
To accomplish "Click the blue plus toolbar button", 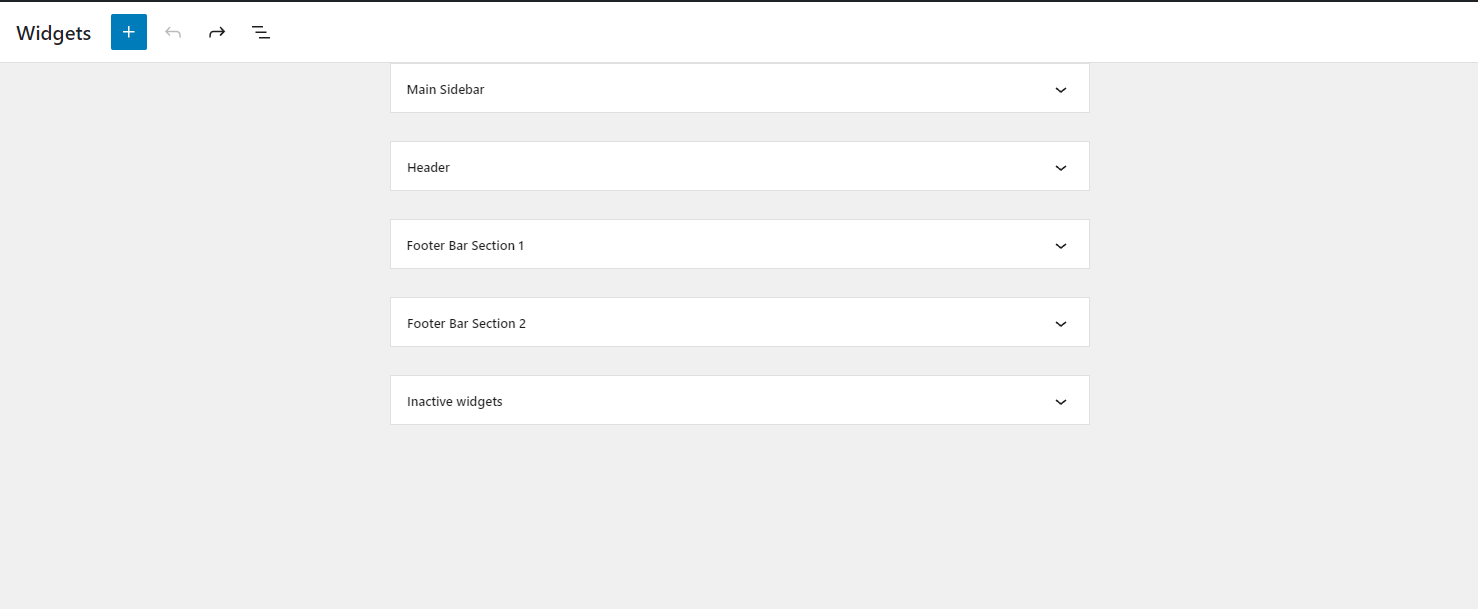I will point(128,31).
